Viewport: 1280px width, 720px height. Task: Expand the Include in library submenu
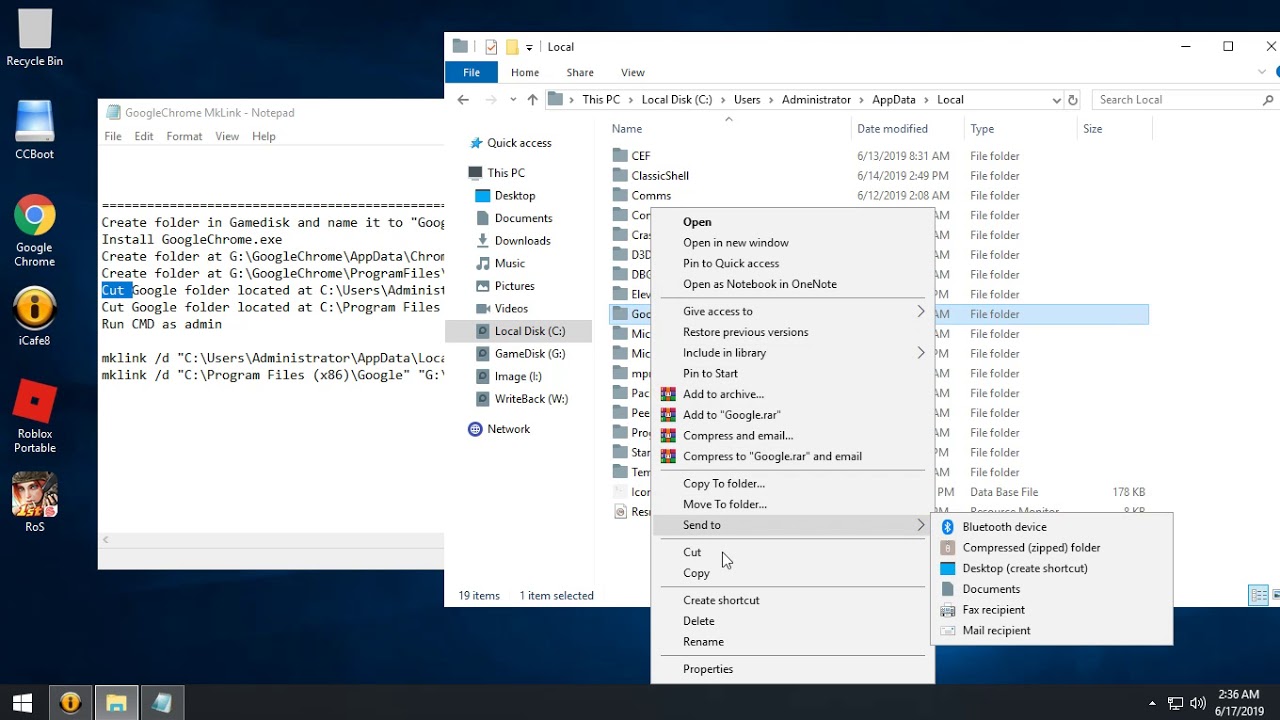click(x=921, y=352)
